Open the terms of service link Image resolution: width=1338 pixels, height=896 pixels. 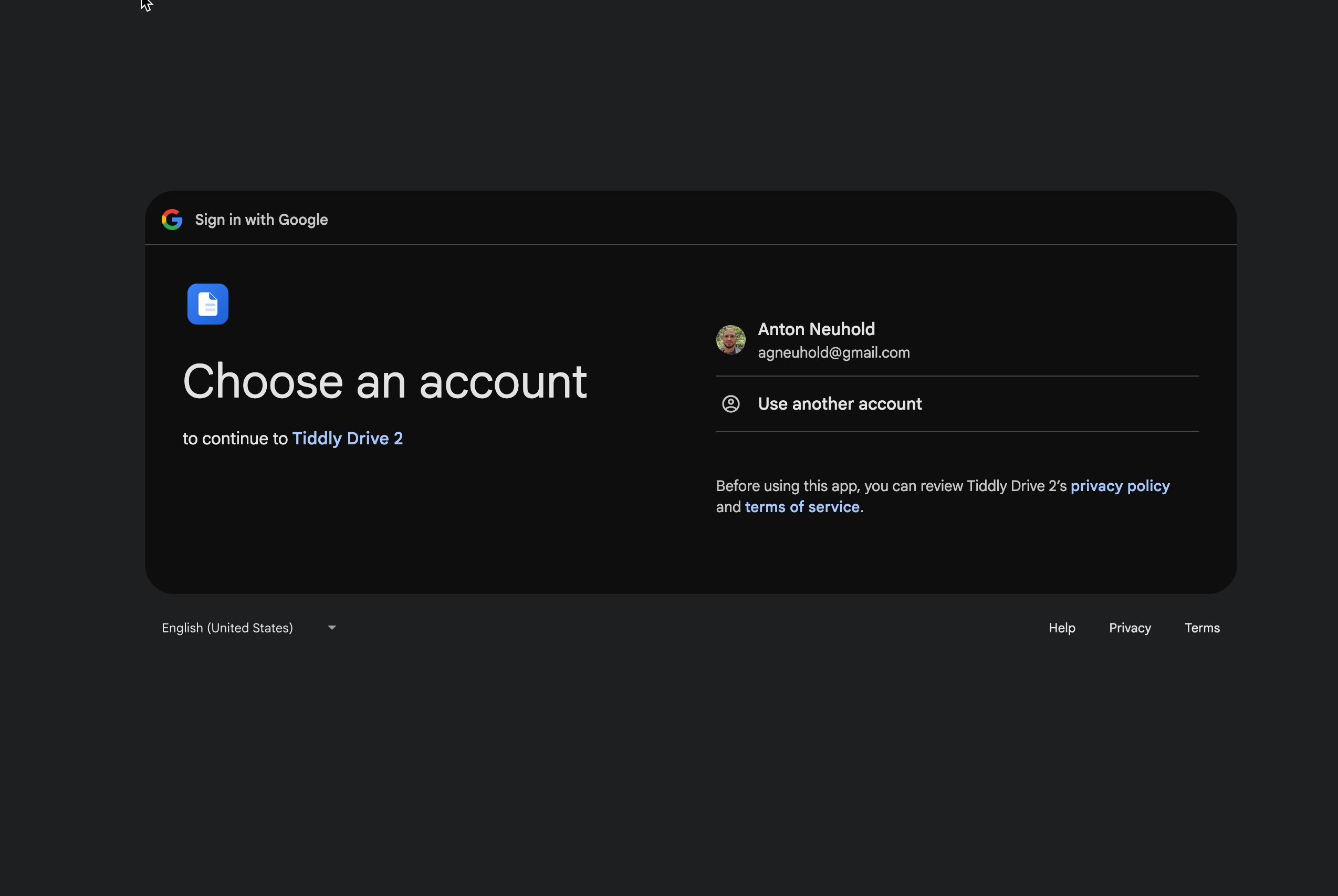click(801, 507)
